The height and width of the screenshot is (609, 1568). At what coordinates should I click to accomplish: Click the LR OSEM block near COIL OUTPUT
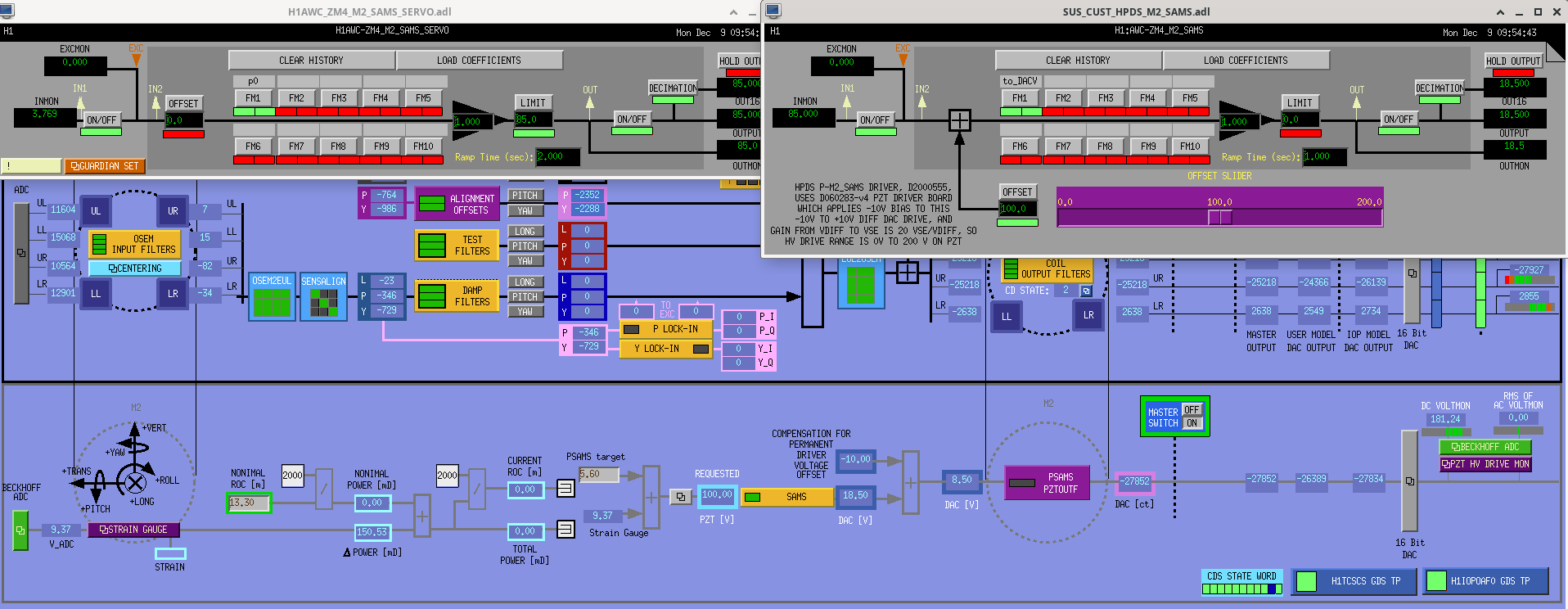(1088, 315)
